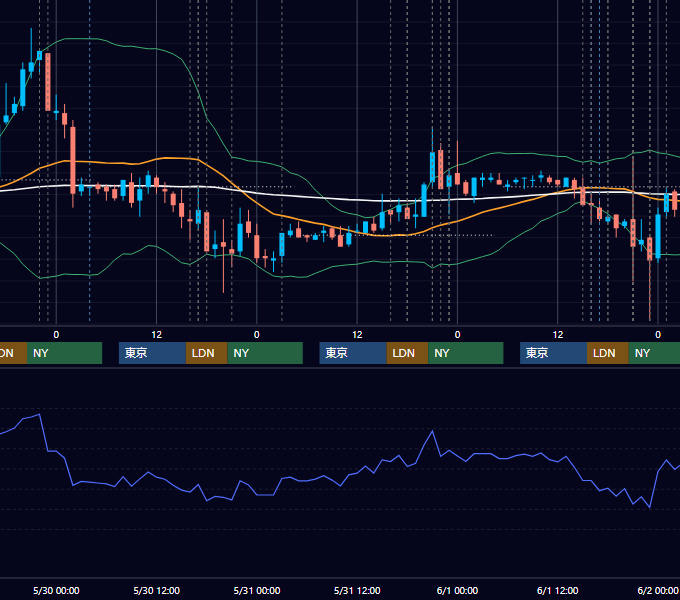680x600 pixels.
Task: Click the 東京 session block on 5/30
Action: [x=152, y=353]
